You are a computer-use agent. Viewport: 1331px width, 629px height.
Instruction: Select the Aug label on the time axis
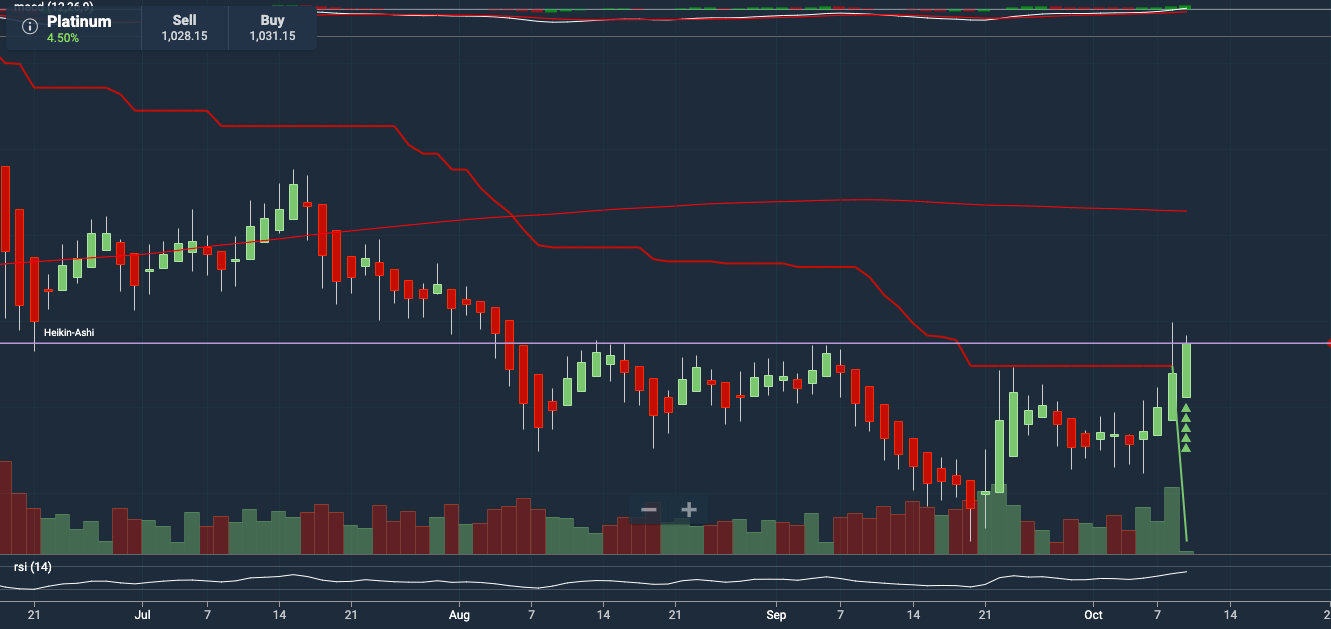pyautogui.click(x=460, y=614)
